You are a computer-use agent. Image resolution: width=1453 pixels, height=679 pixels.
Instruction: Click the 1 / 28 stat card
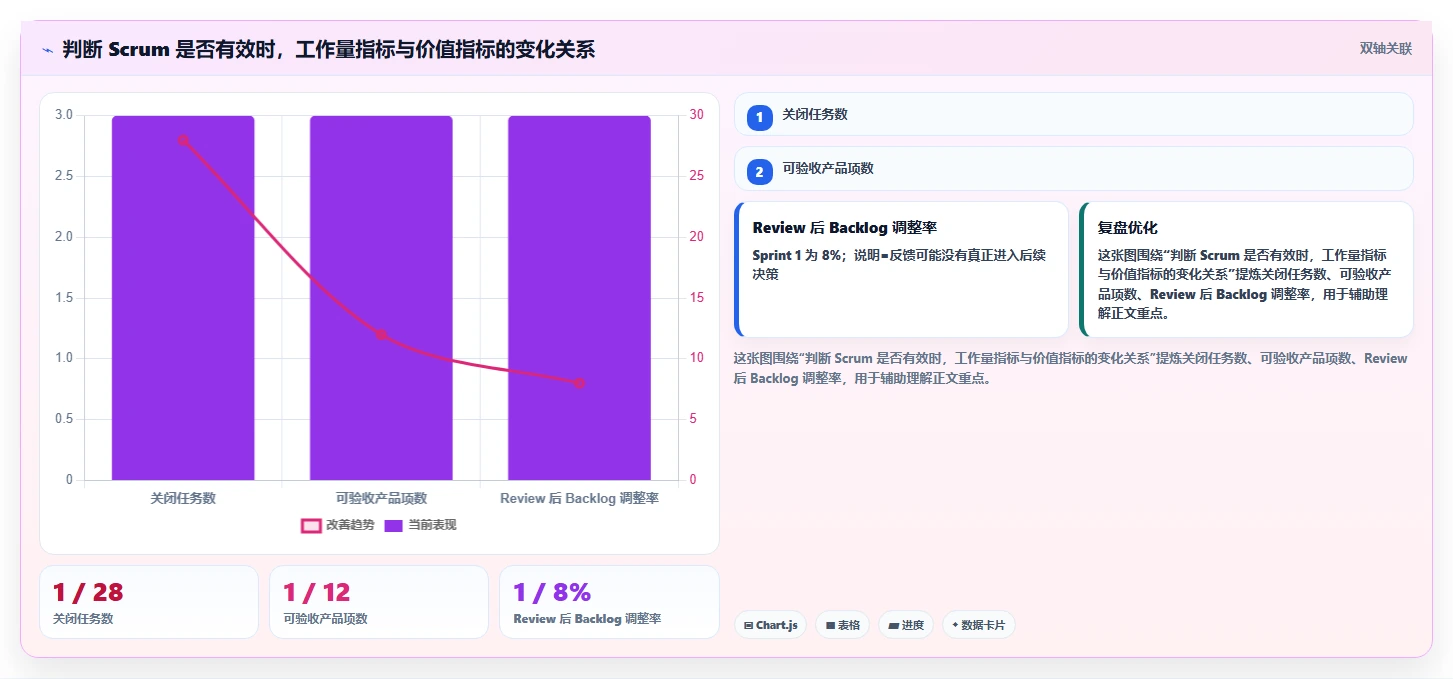click(x=149, y=602)
